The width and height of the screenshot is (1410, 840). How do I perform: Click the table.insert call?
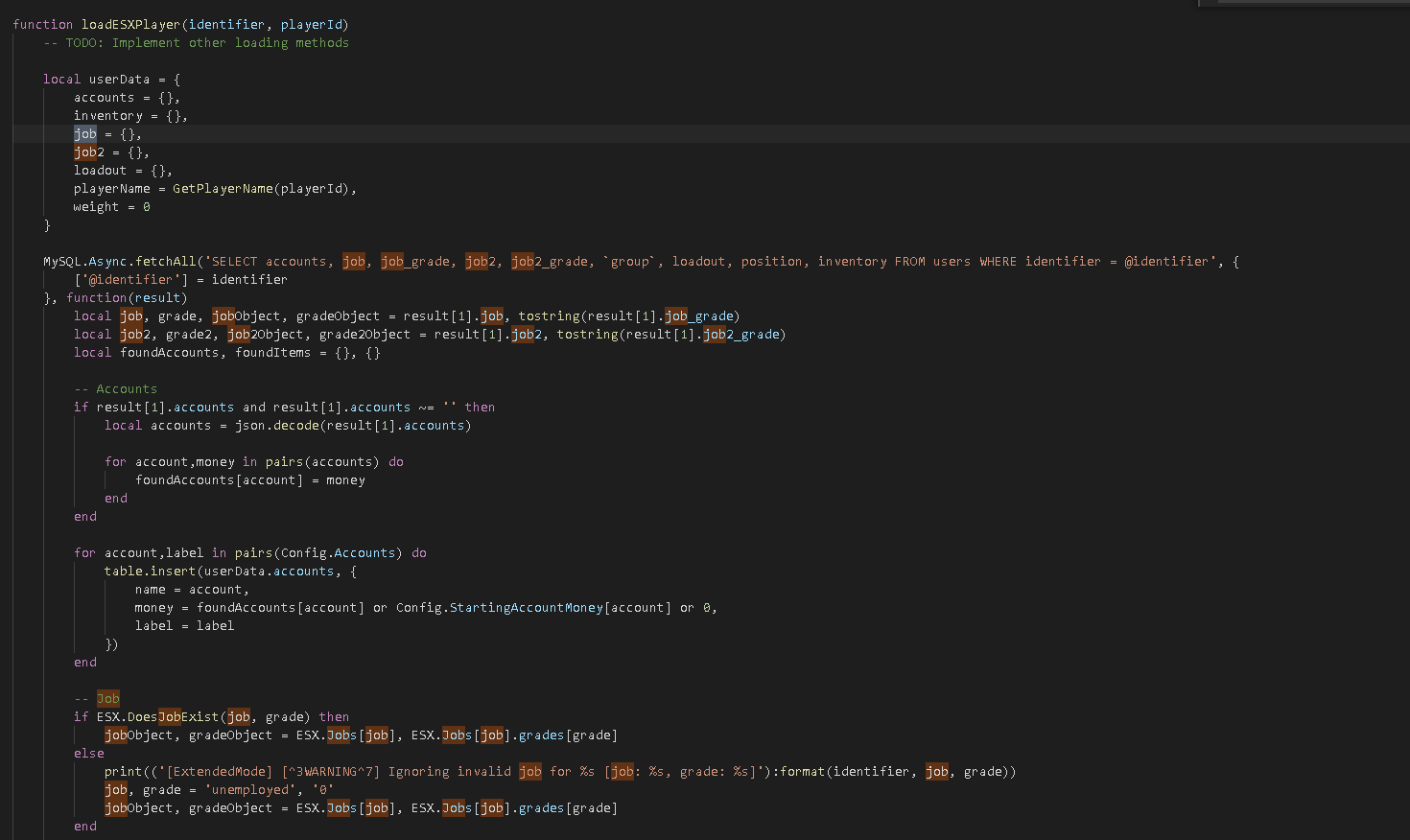[150, 571]
